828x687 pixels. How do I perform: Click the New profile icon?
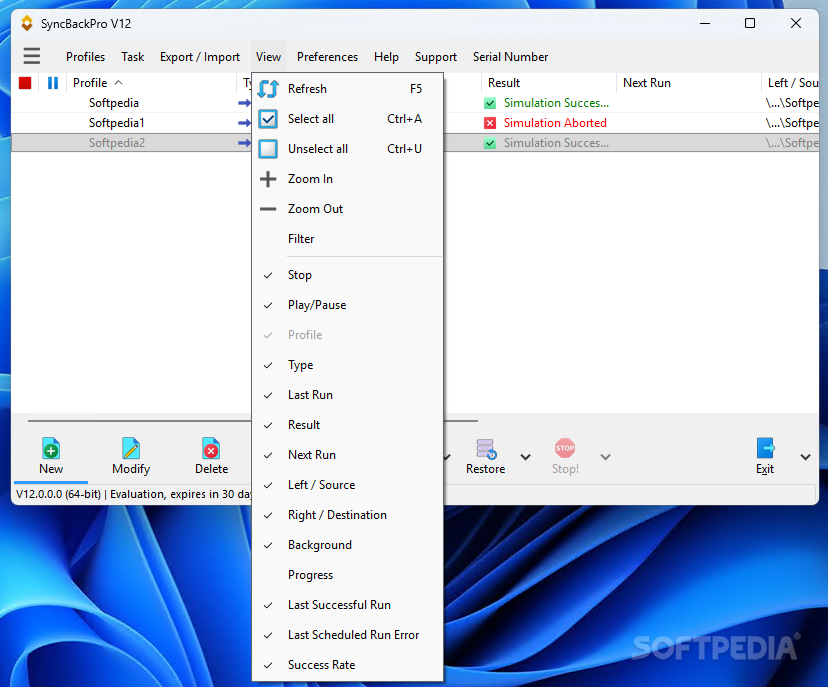51,449
